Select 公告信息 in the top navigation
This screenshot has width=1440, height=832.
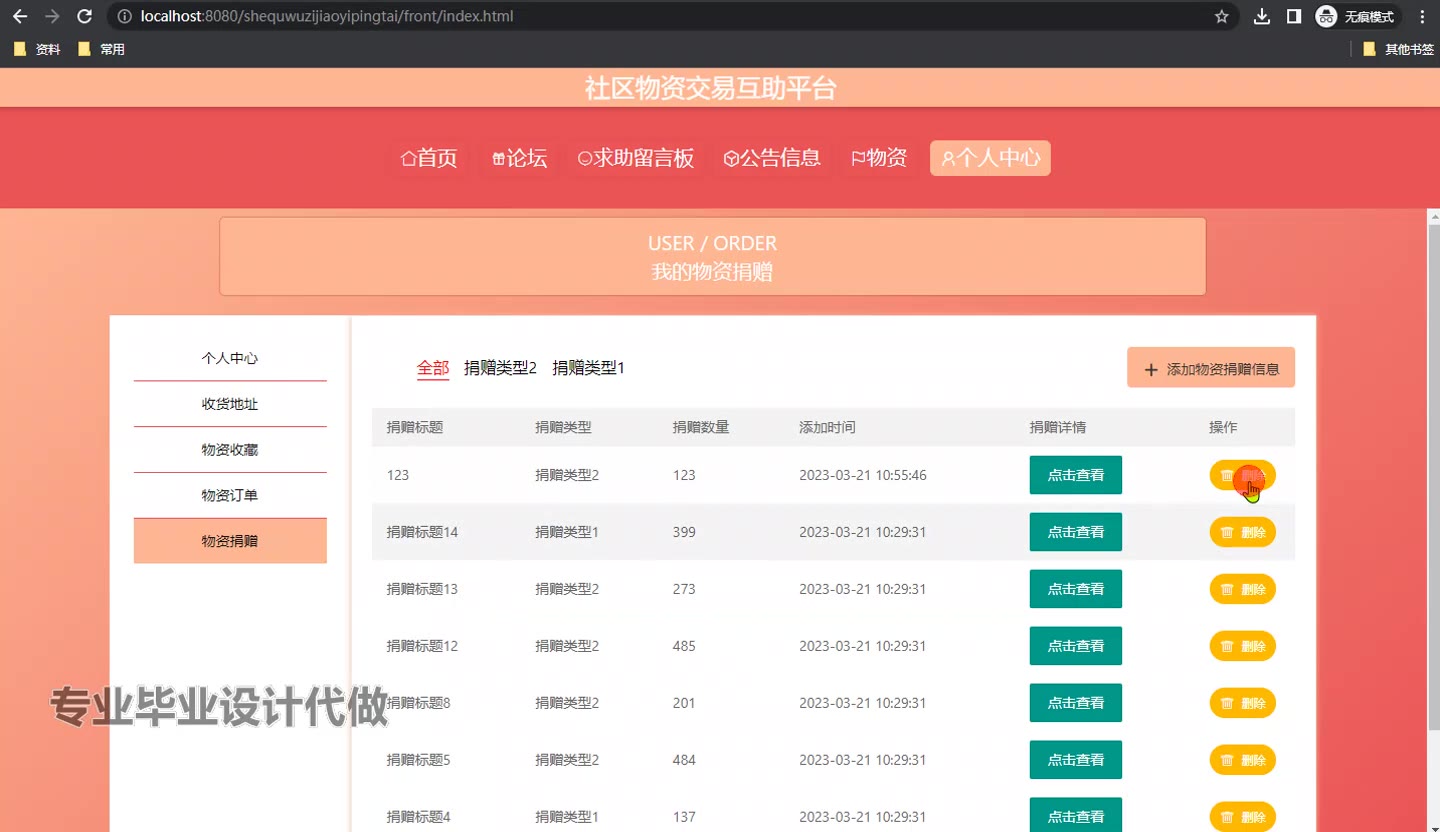[772, 158]
